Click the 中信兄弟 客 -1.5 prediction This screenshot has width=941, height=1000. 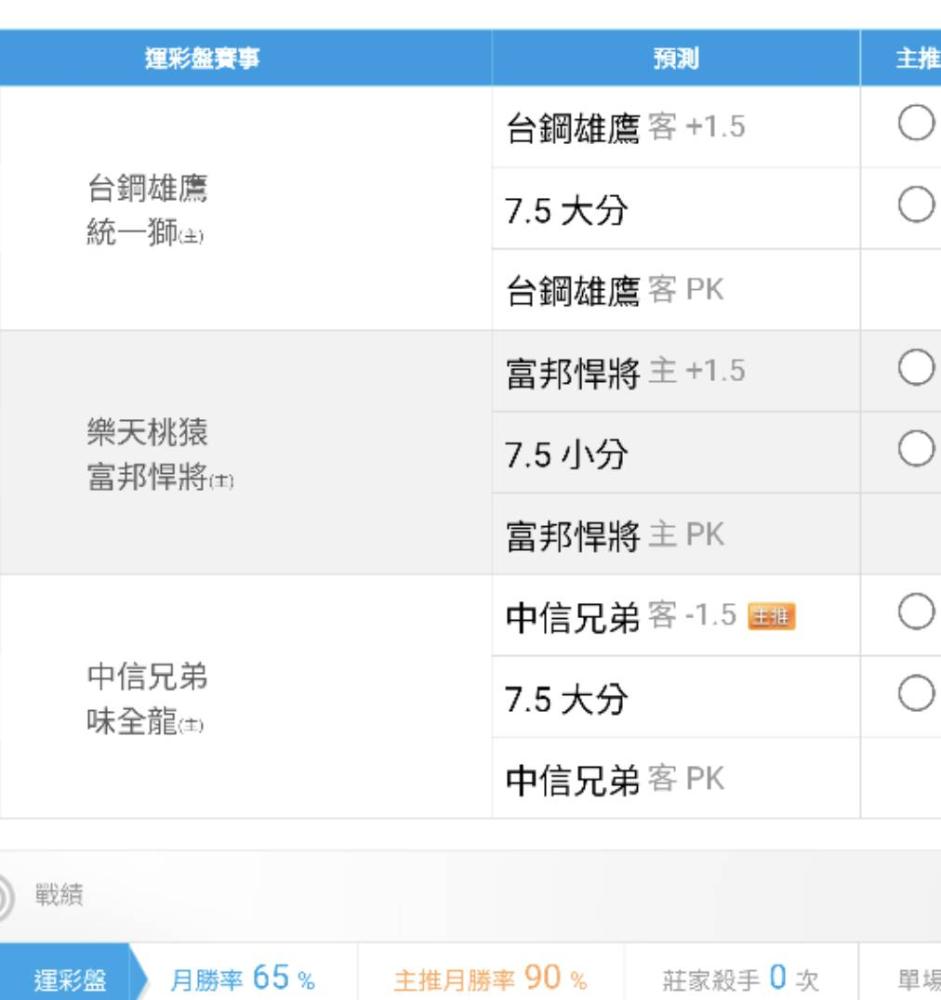click(621, 616)
